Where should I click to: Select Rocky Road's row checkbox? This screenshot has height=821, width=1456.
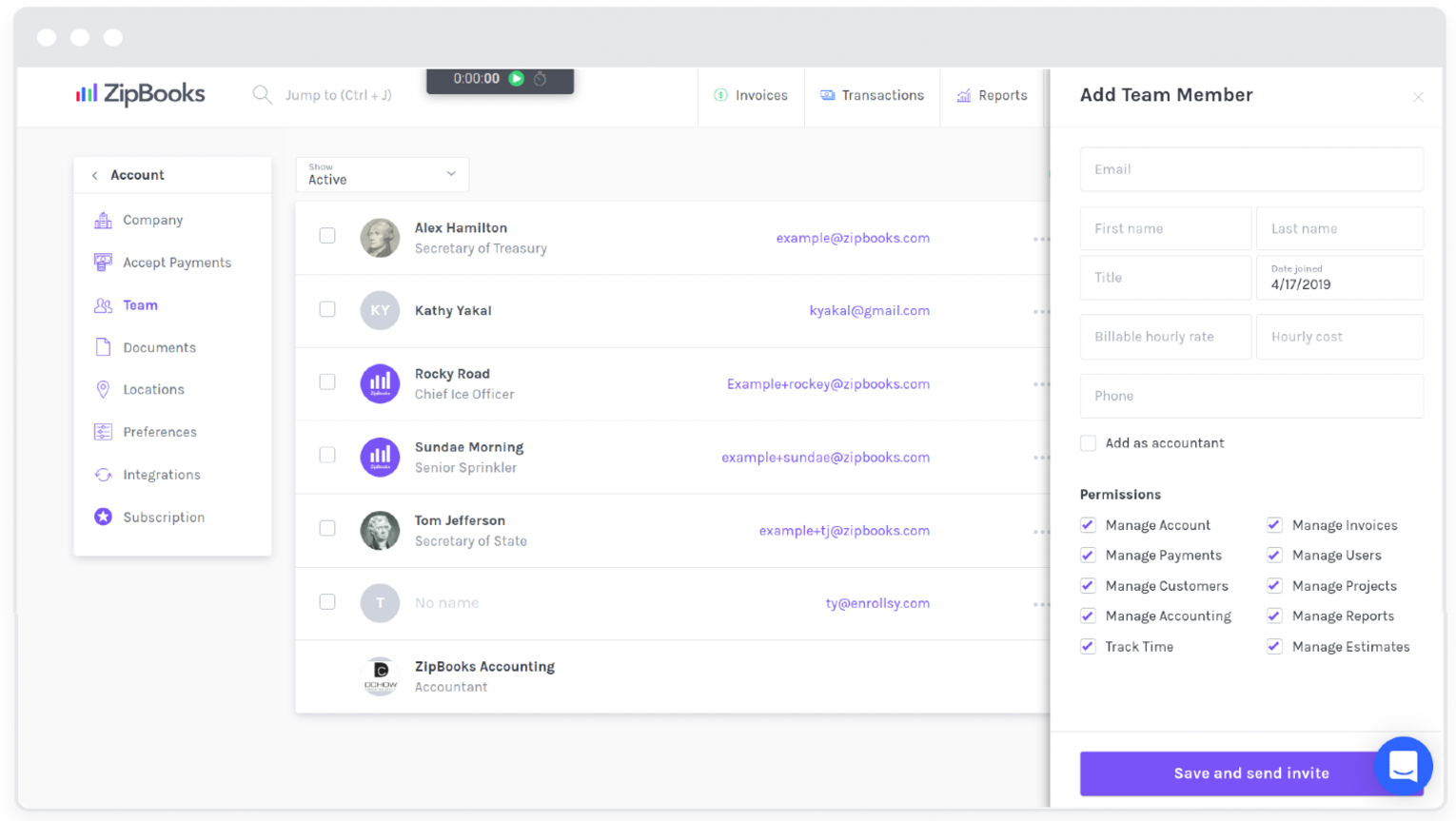[x=327, y=381]
